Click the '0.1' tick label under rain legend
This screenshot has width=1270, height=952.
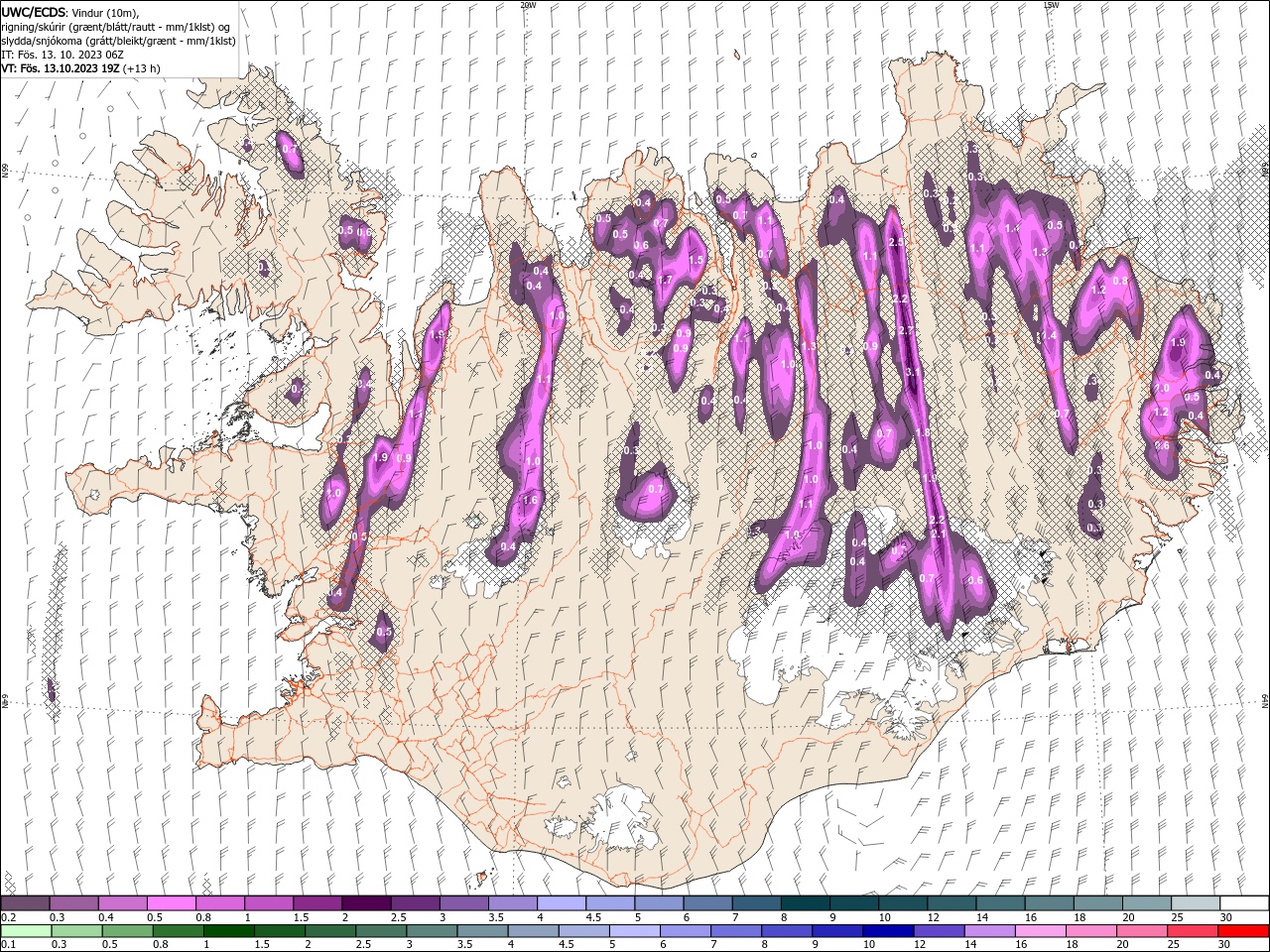[7, 945]
